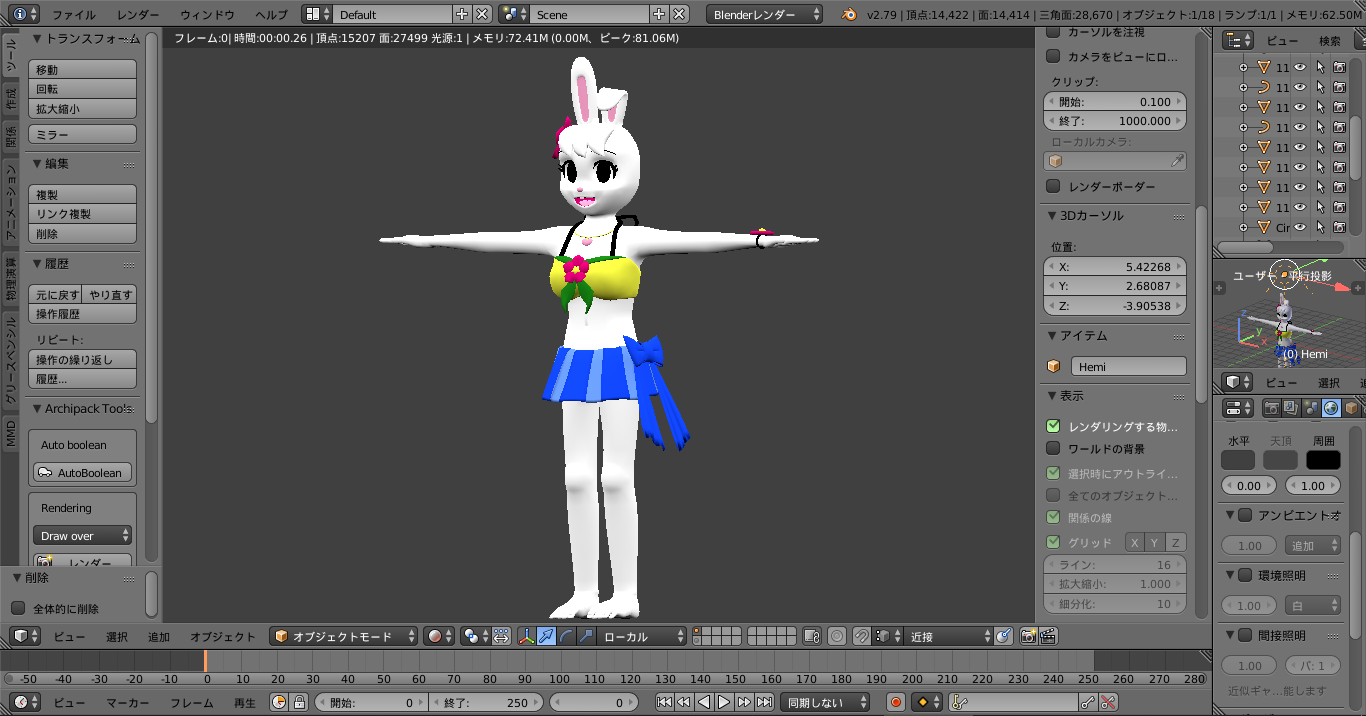Click the insert keyframe key icon

tap(1088, 702)
